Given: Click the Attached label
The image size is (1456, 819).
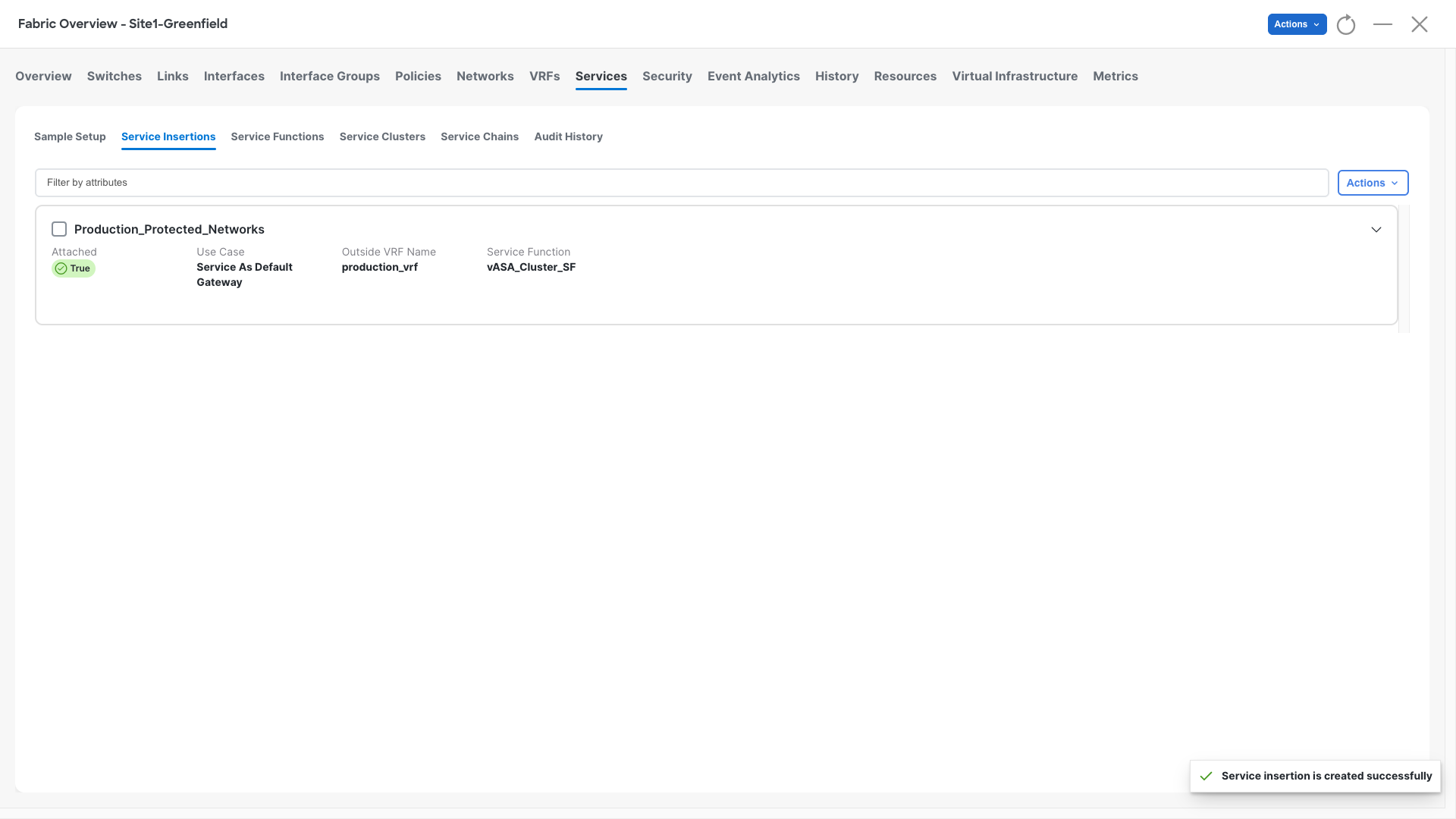Looking at the screenshot, I should click(x=74, y=252).
